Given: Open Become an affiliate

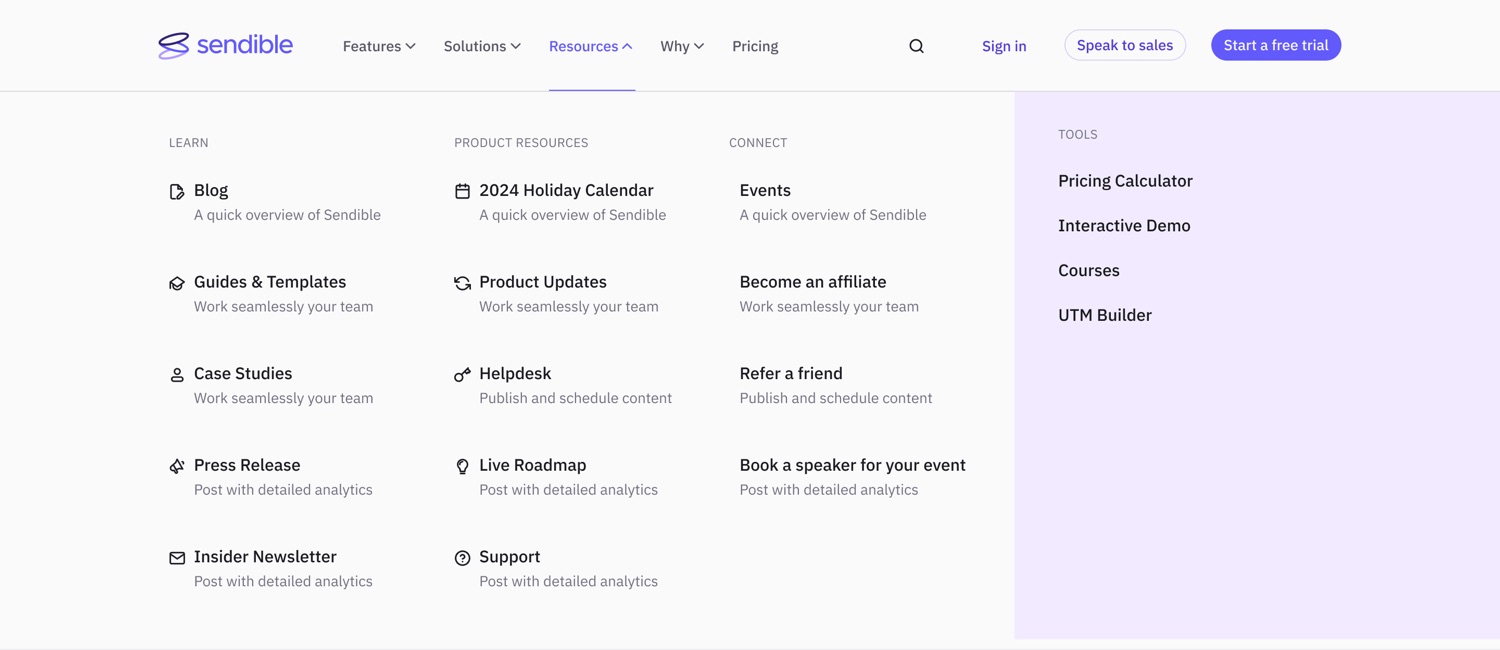Looking at the screenshot, I should (813, 282).
